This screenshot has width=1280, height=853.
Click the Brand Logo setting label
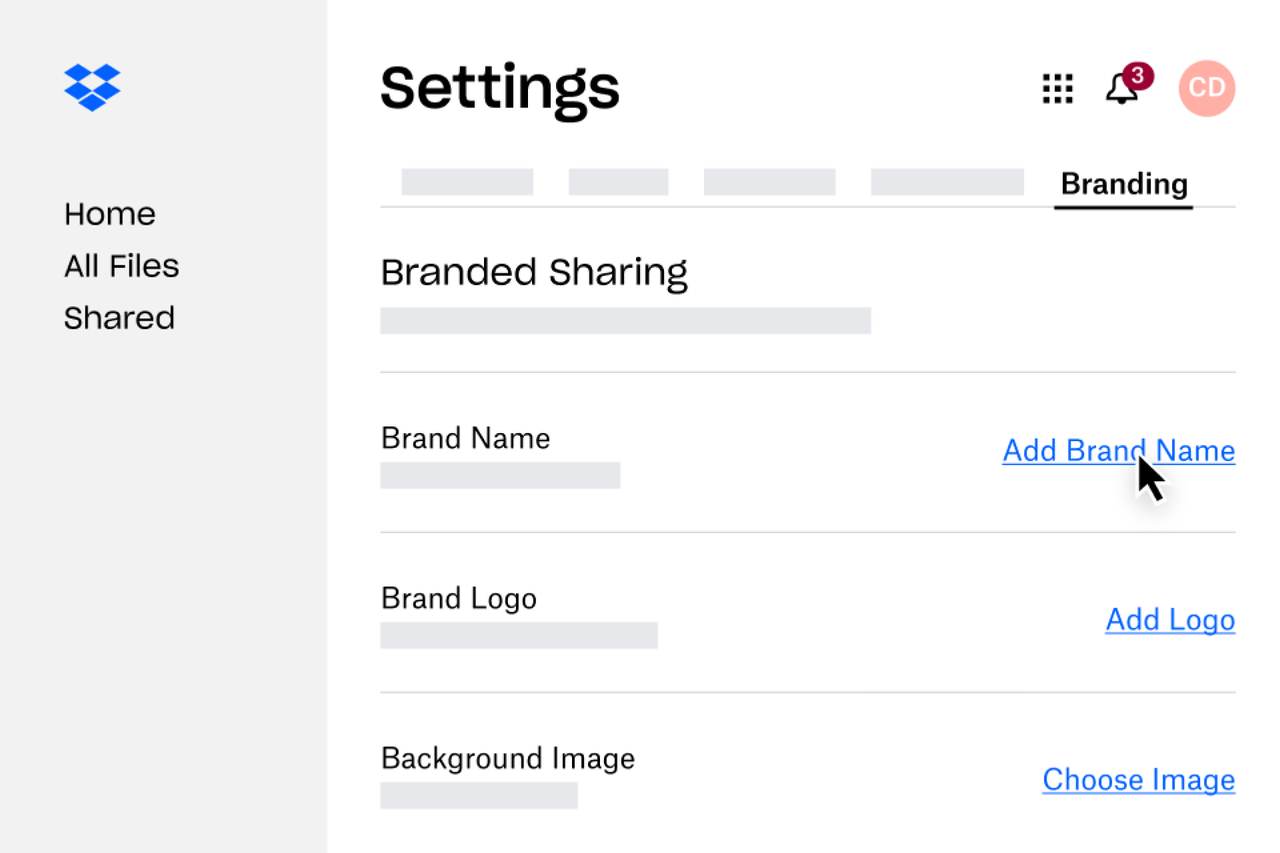459,598
